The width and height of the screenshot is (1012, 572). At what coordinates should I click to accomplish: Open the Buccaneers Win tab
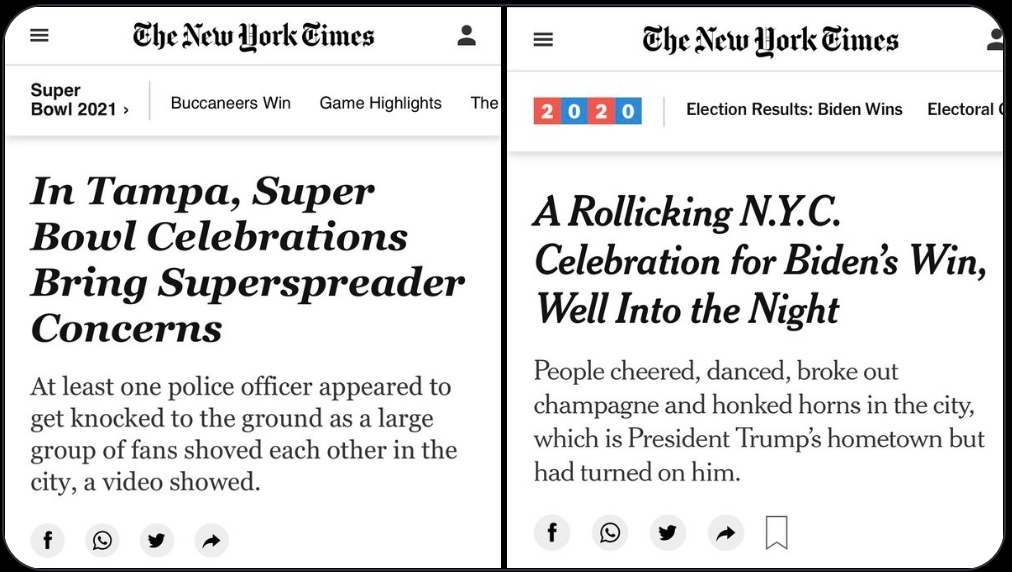230,103
